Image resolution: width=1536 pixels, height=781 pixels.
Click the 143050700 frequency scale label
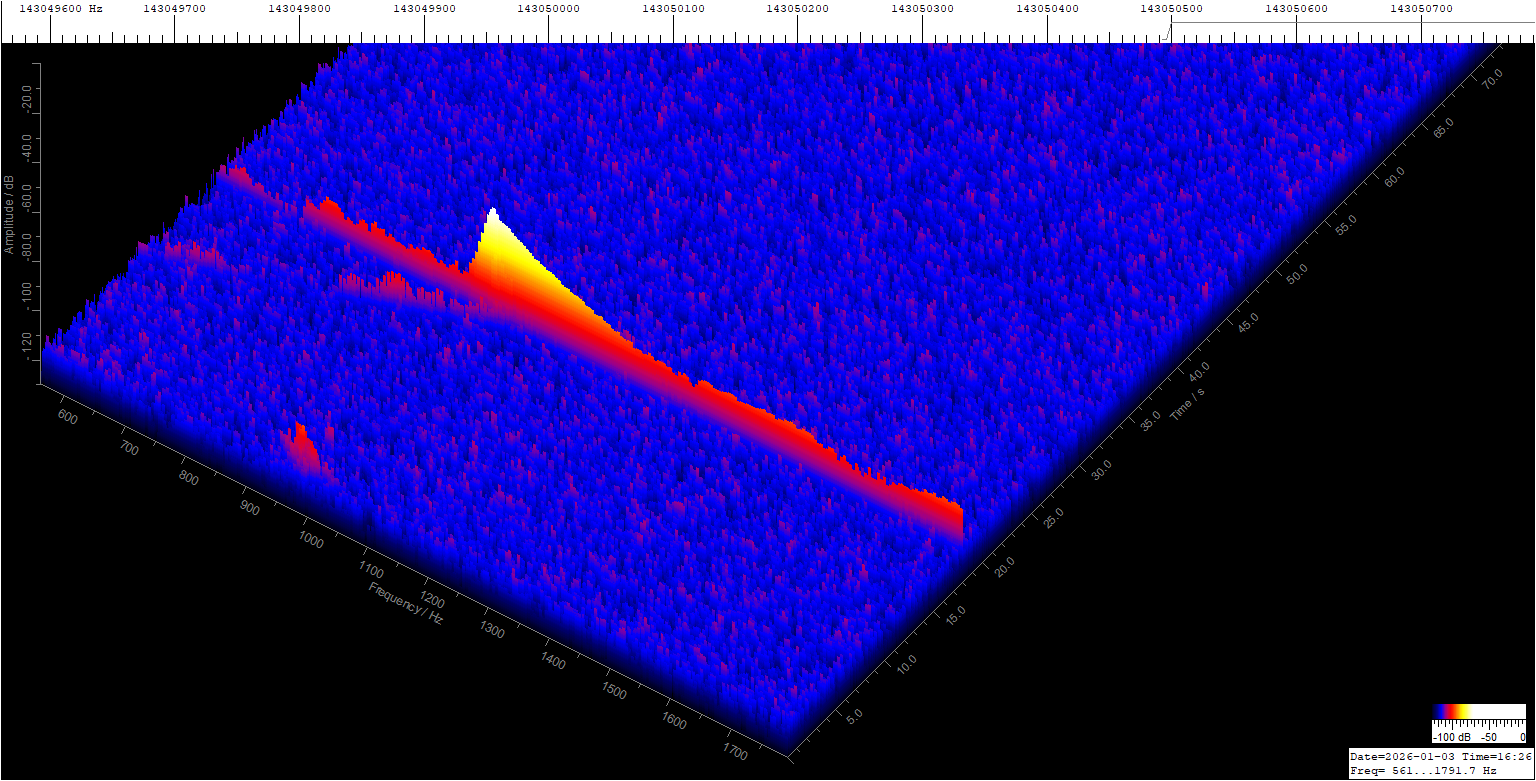pos(1421,8)
